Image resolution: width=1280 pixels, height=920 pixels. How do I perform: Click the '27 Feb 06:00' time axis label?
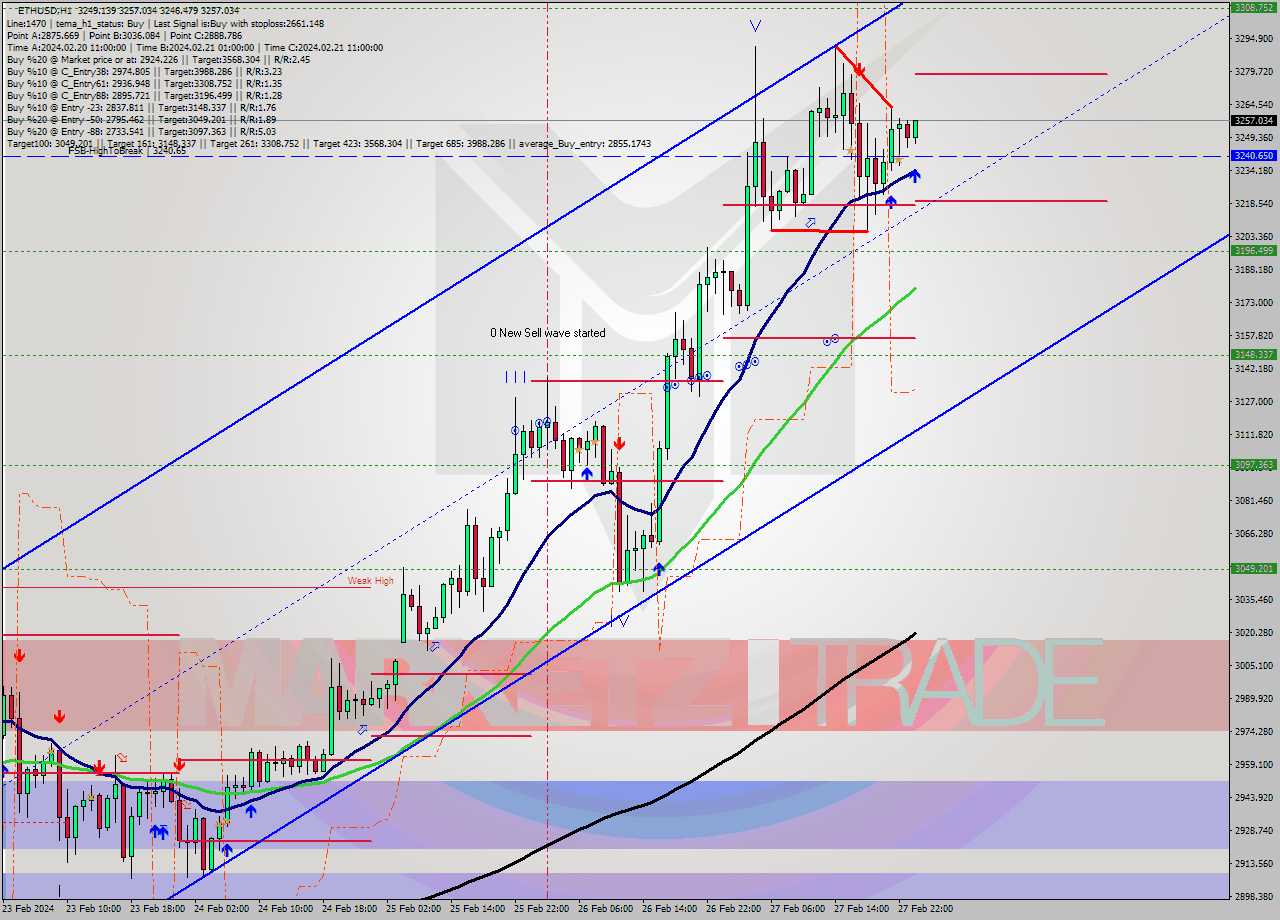pyautogui.click(x=798, y=909)
